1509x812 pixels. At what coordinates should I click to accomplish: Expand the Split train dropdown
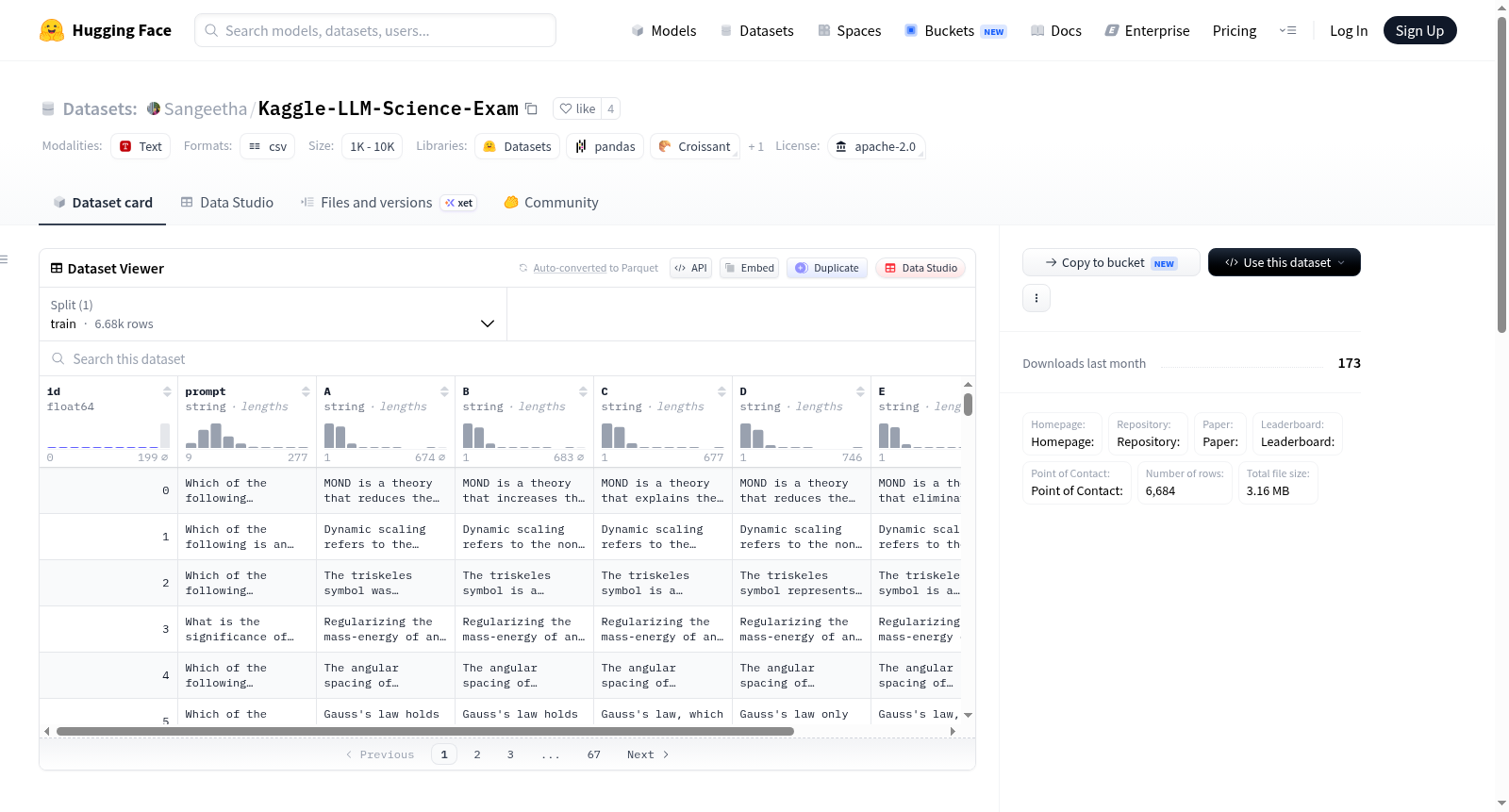[x=273, y=314]
